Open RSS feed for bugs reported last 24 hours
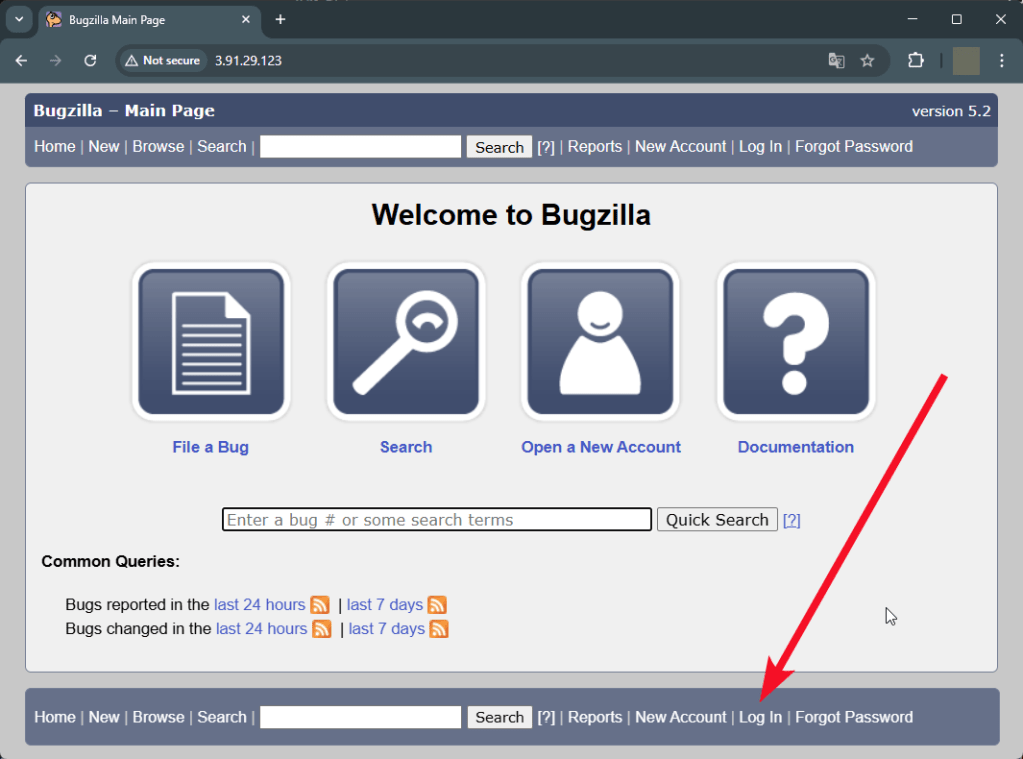The height and width of the screenshot is (759, 1023). (x=320, y=605)
